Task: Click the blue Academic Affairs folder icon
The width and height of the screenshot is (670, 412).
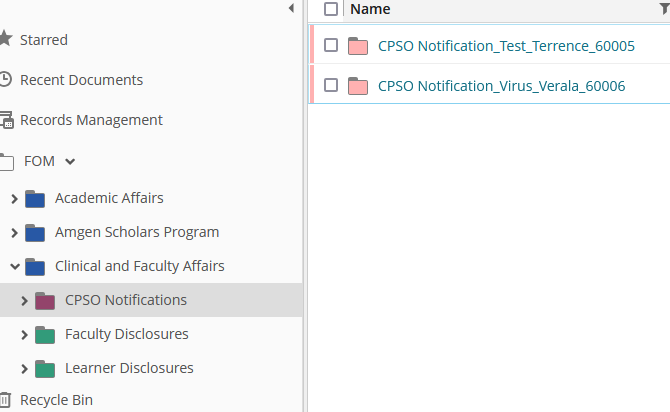Action: point(35,199)
